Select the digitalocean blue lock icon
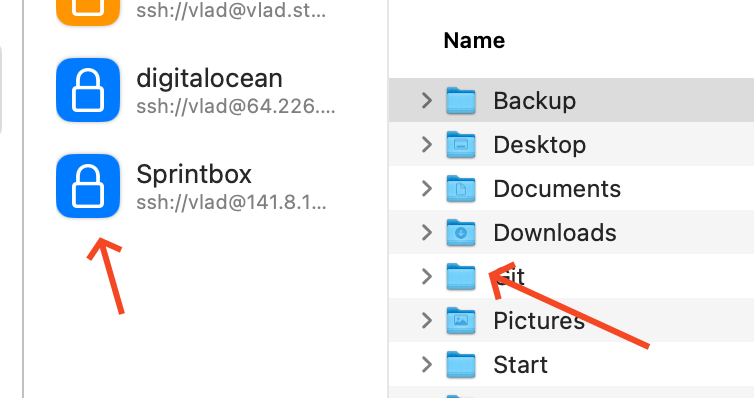The width and height of the screenshot is (754, 398). pos(88,90)
